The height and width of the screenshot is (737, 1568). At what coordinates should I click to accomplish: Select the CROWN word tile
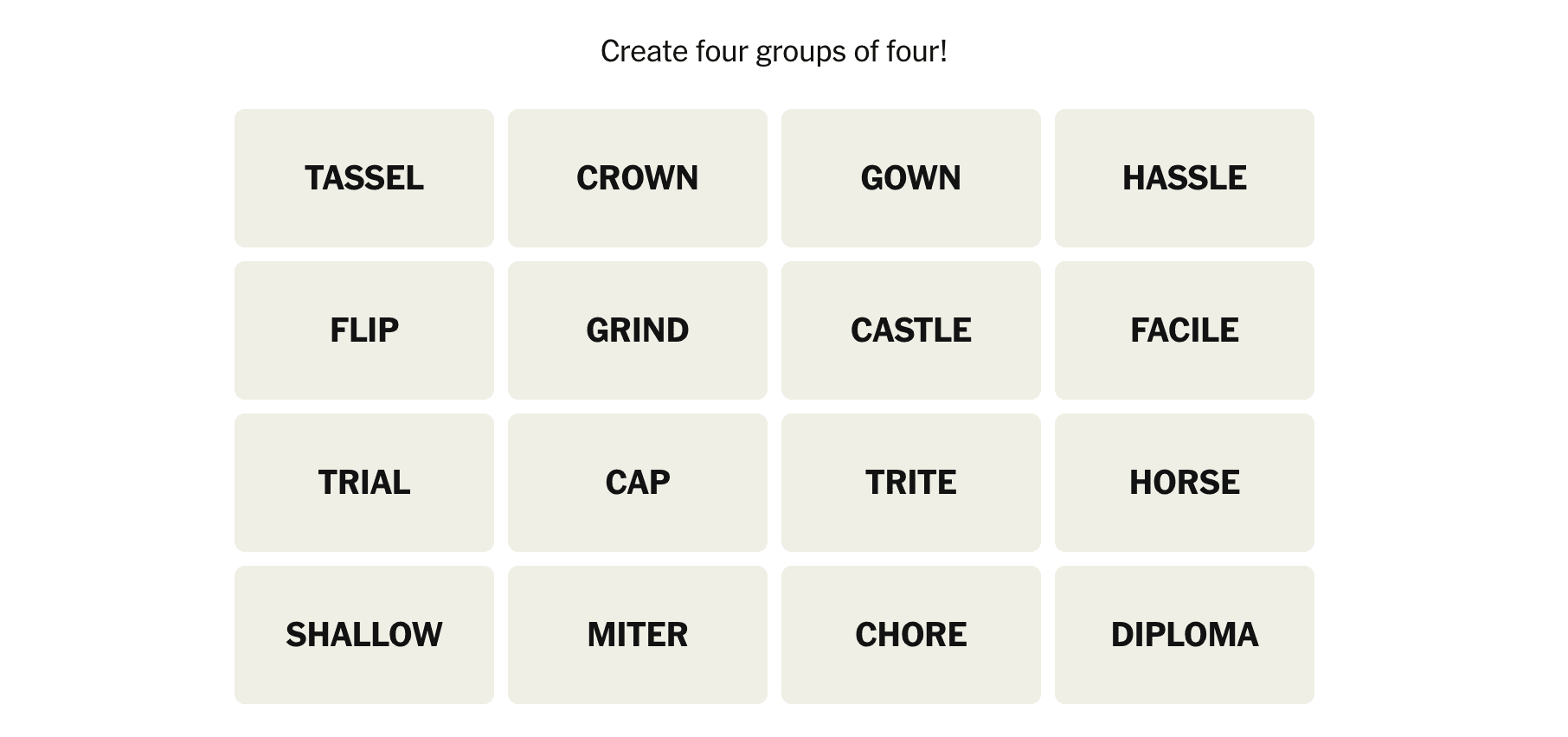tap(637, 178)
